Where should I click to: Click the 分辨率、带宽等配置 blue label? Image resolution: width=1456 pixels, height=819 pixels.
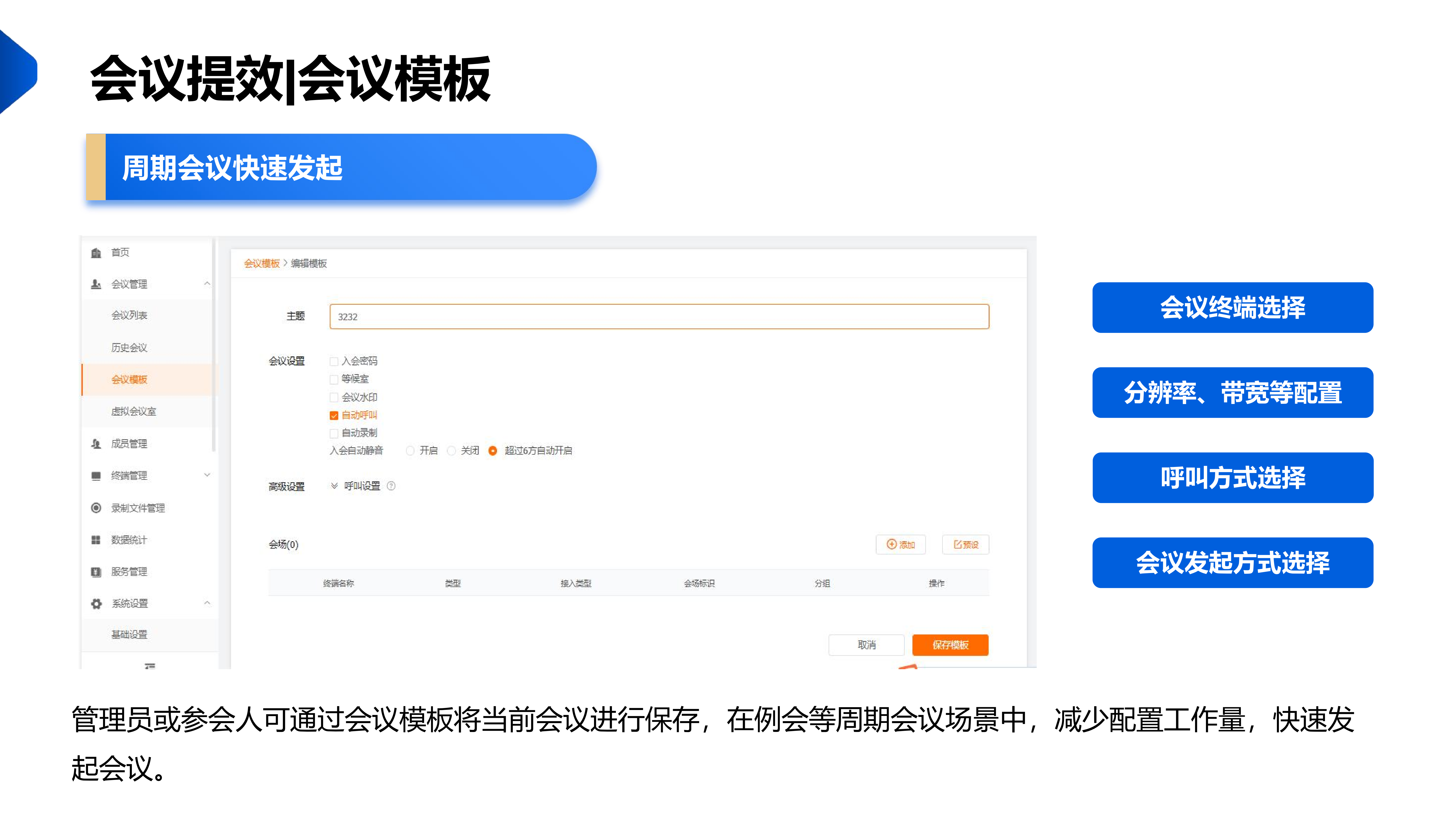[1233, 393]
